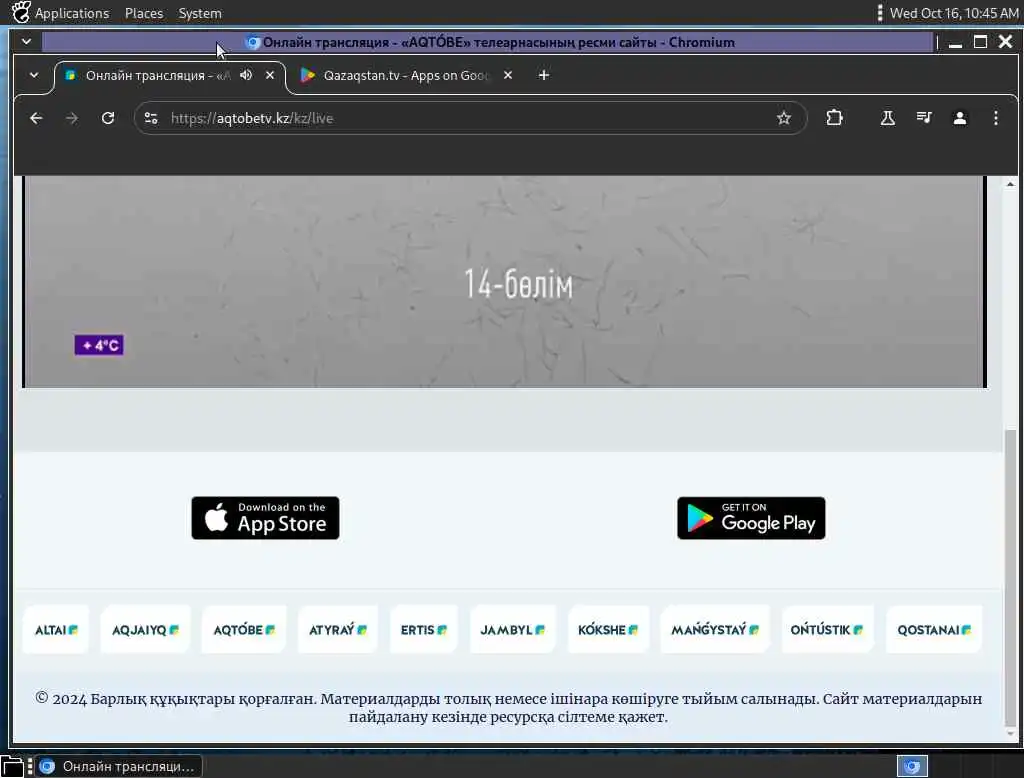This screenshot has width=1024, height=778.
Task: Reload the aqtobetv.kz page
Action: pos(108,118)
